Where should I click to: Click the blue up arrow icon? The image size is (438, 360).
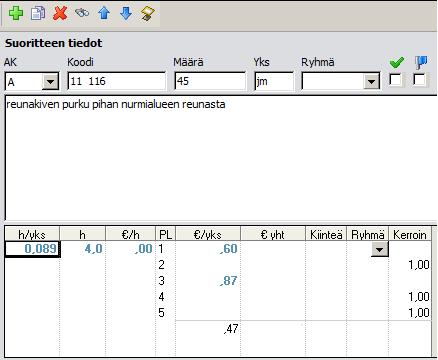(x=104, y=14)
